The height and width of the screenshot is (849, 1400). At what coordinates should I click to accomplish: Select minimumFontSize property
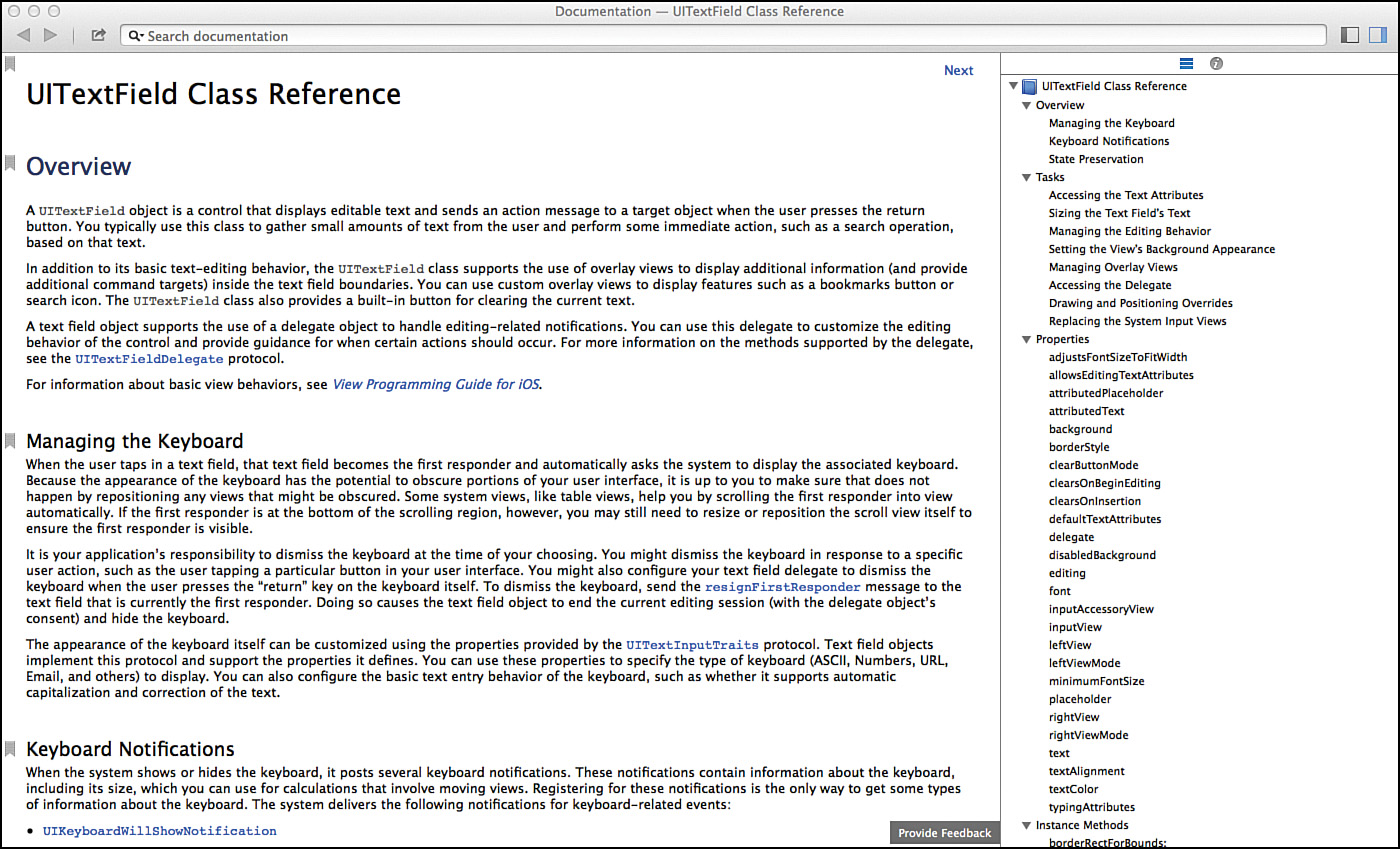coord(1097,681)
